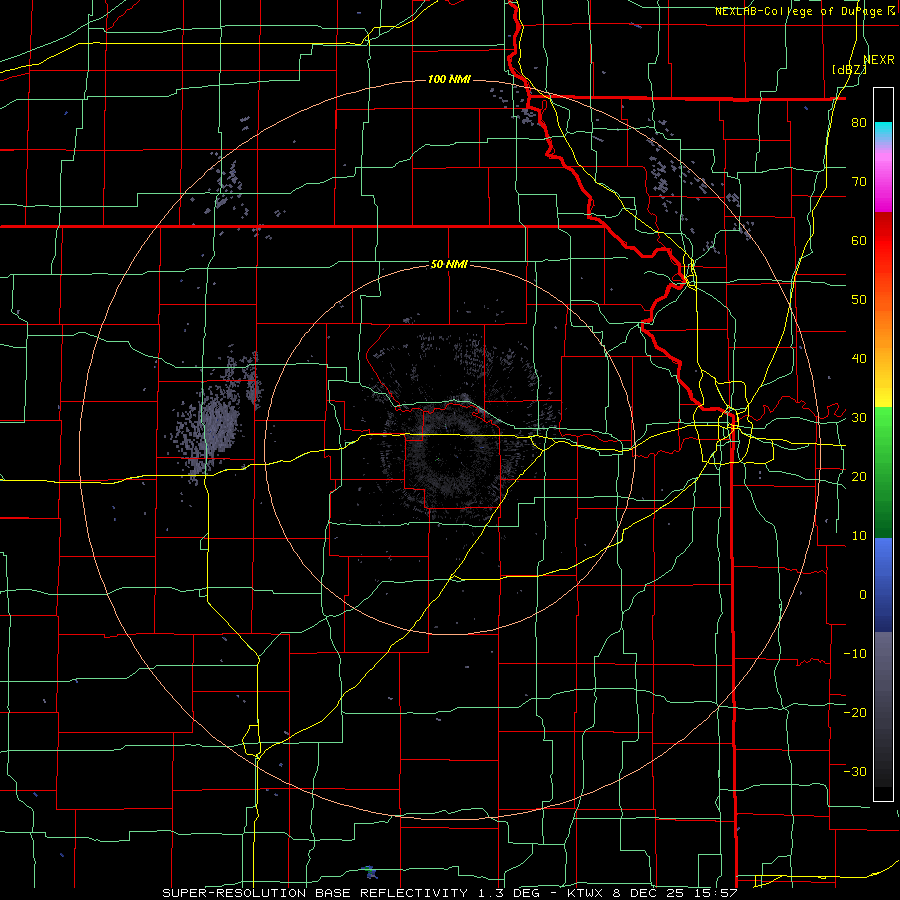The width and height of the screenshot is (900, 900).
Task: Click the [dBZ] unit label
Action: [x=849, y=69]
